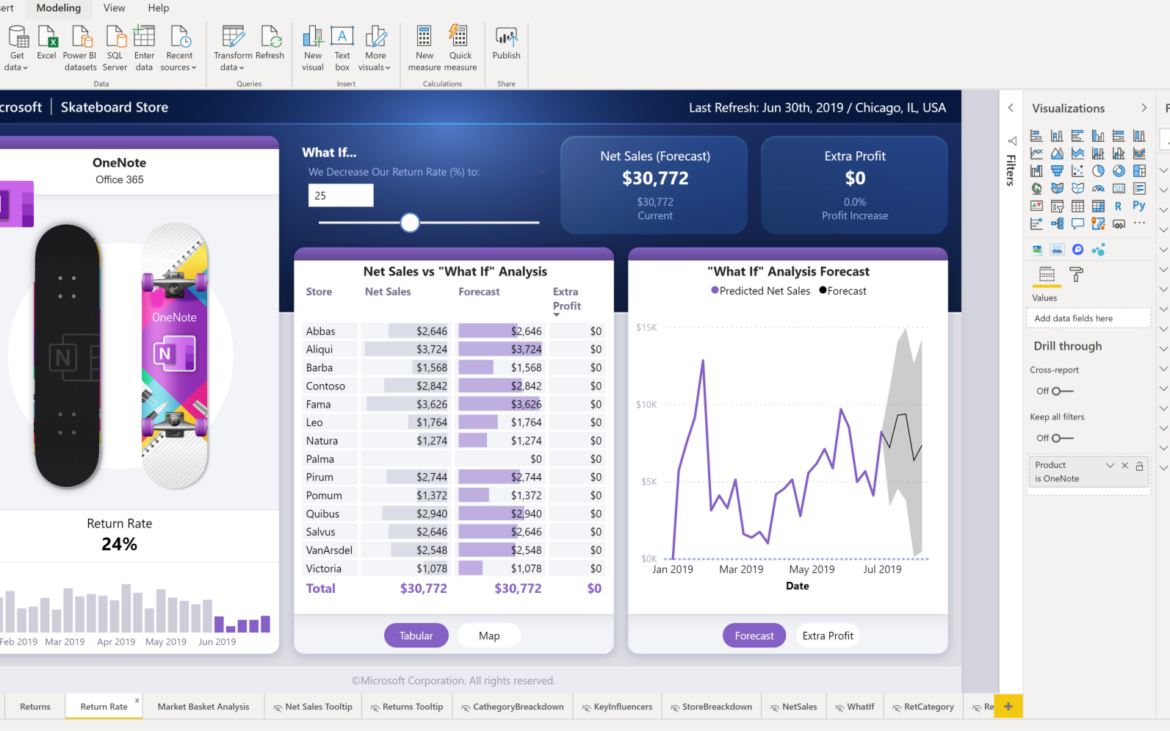Open the View ribbon tab
This screenshot has height=731, width=1170.
pyautogui.click(x=114, y=7)
